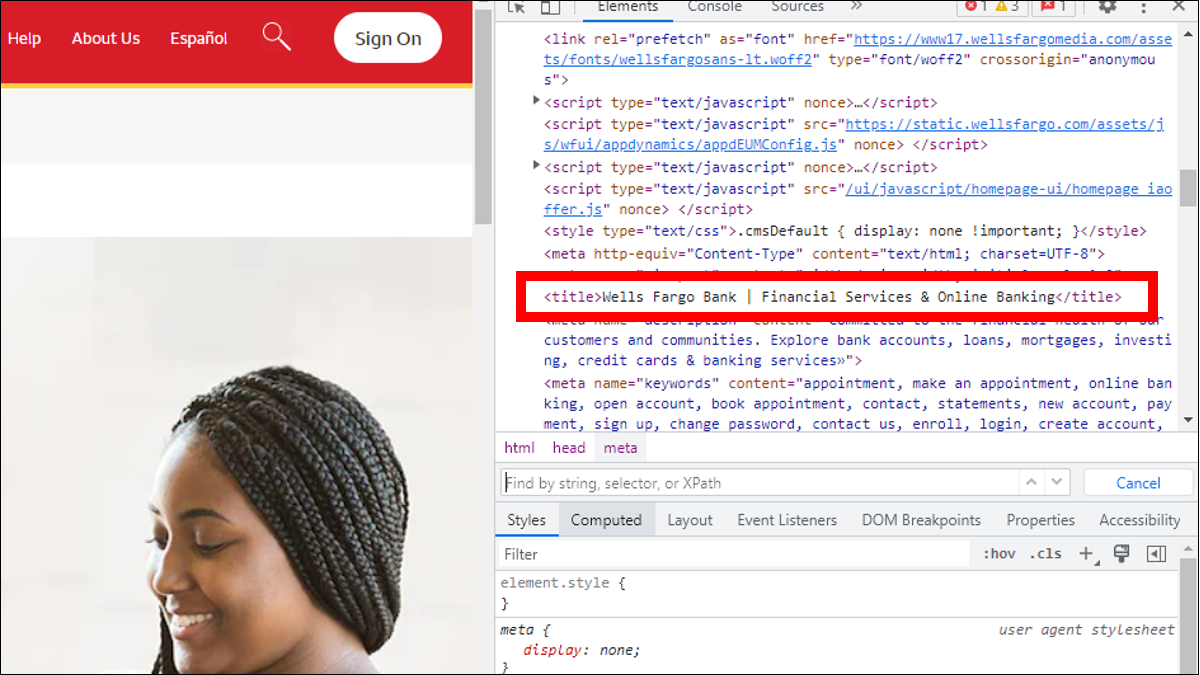The height and width of the screenshot is (675, 1200).
Task: Focus the styles Filter field
Action: 735,553
